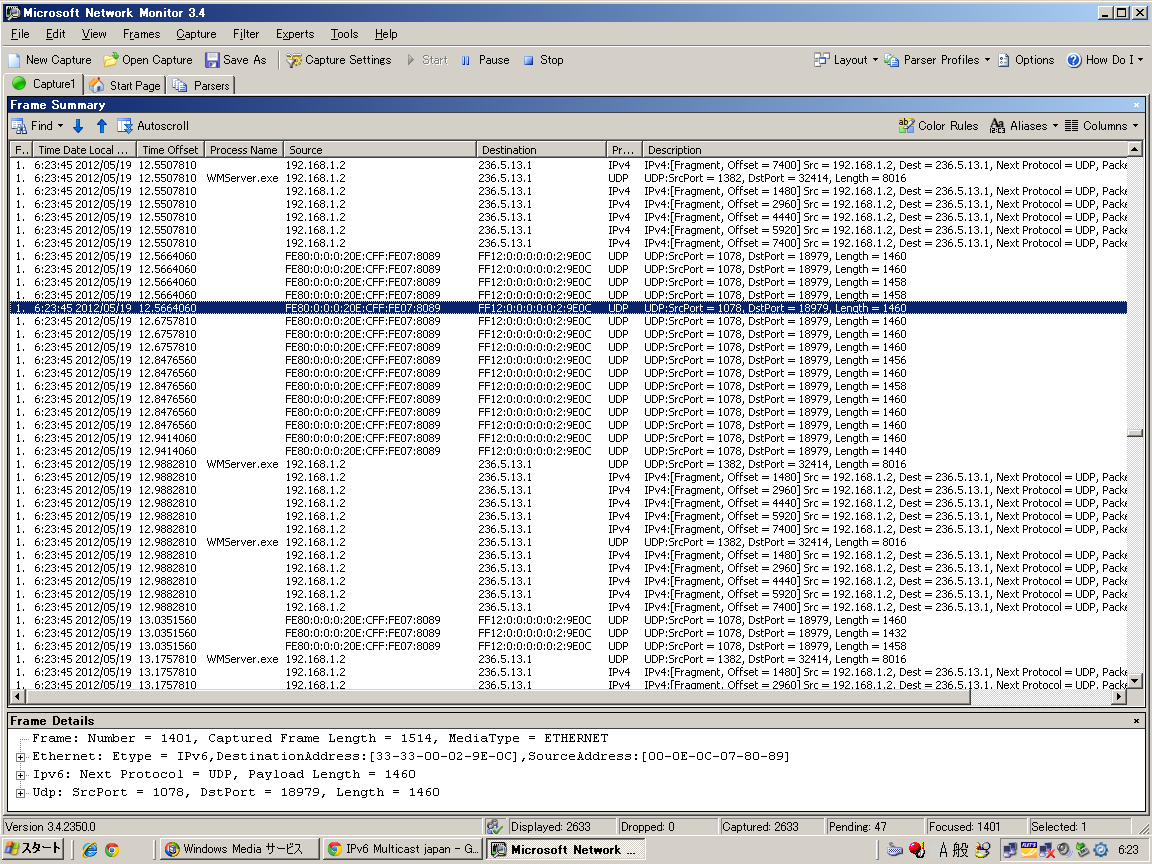Click the vertical scrollbar up arrow
1152x864 pixels.
pyautogui.click(x=1135, y=149)
